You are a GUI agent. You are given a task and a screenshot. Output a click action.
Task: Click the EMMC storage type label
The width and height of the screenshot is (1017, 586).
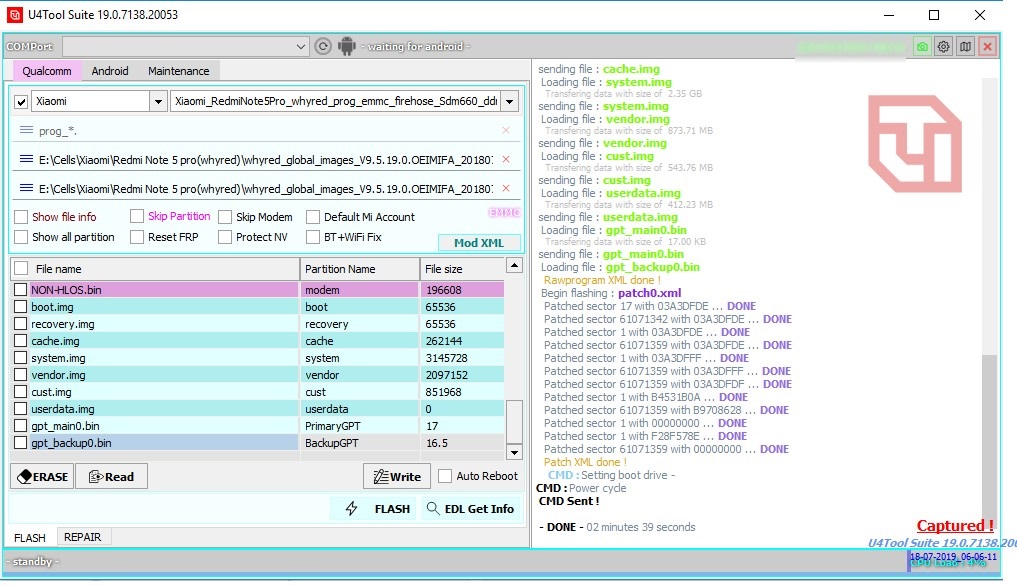(504, 212)
